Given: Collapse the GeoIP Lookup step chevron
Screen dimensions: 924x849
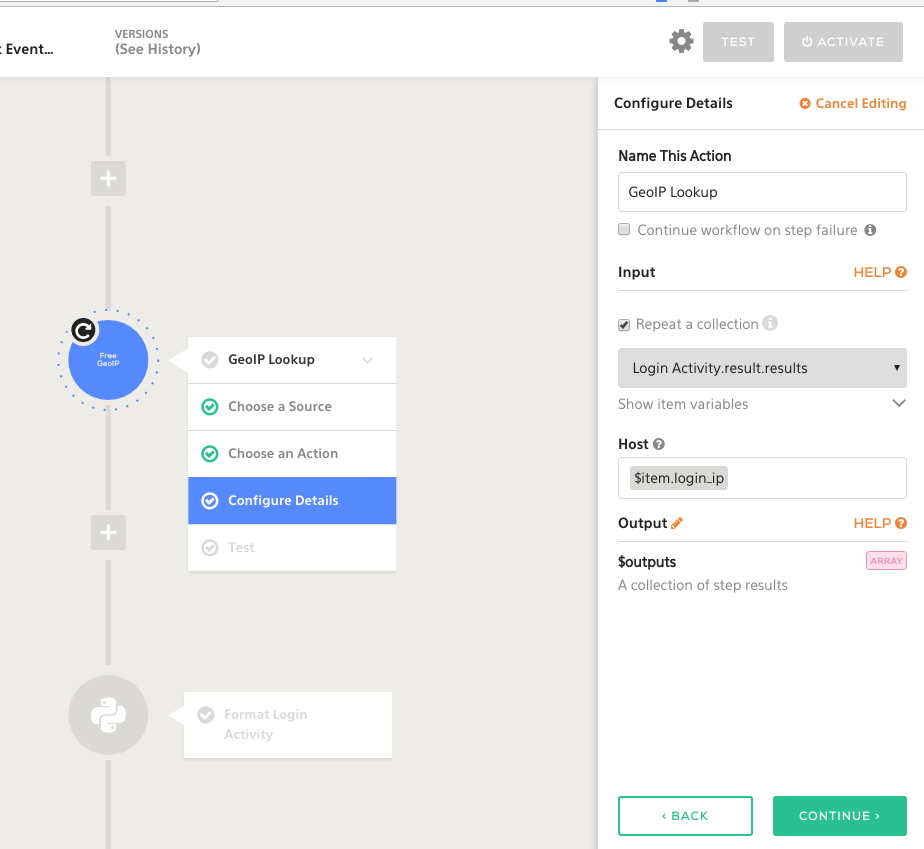Looking at the screenshot, I should 368,360.
